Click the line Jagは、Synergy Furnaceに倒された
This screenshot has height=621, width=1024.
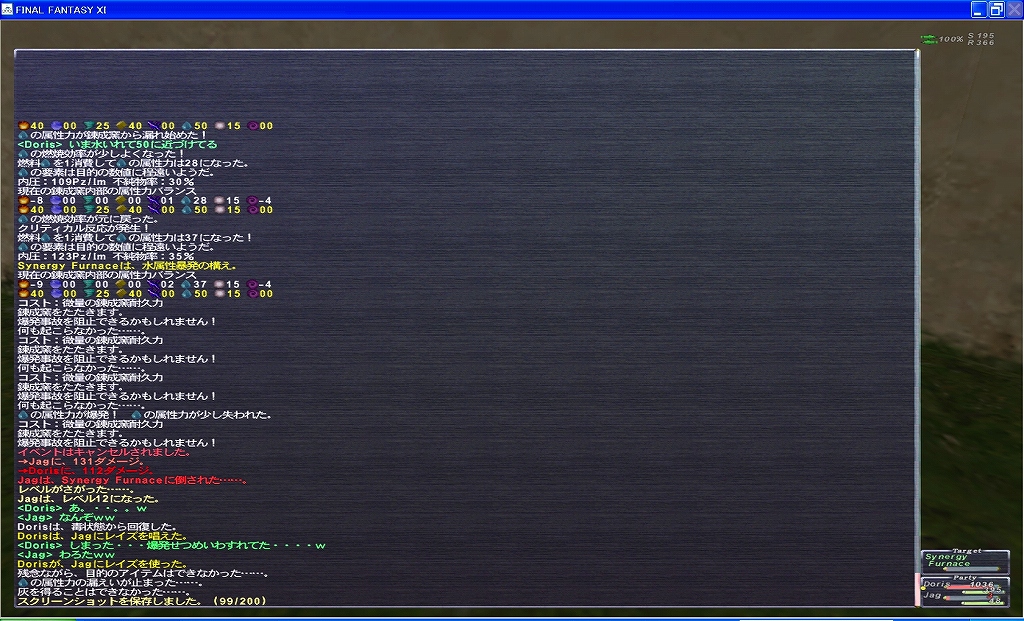pyautogui.click(x=133, y=480)
